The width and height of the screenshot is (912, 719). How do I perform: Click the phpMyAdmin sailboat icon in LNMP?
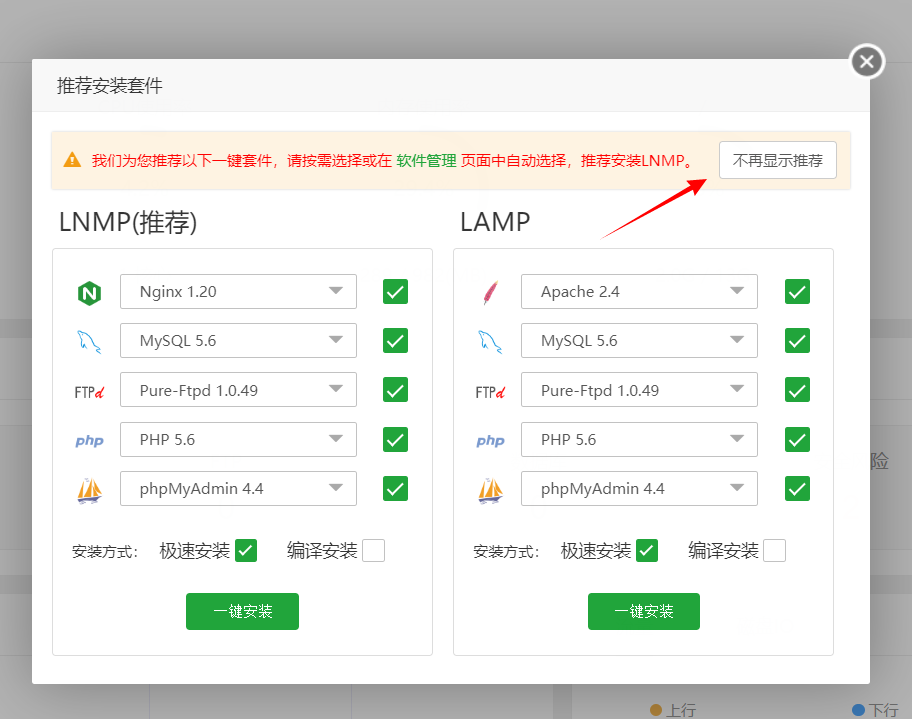(x=90, y=490)
